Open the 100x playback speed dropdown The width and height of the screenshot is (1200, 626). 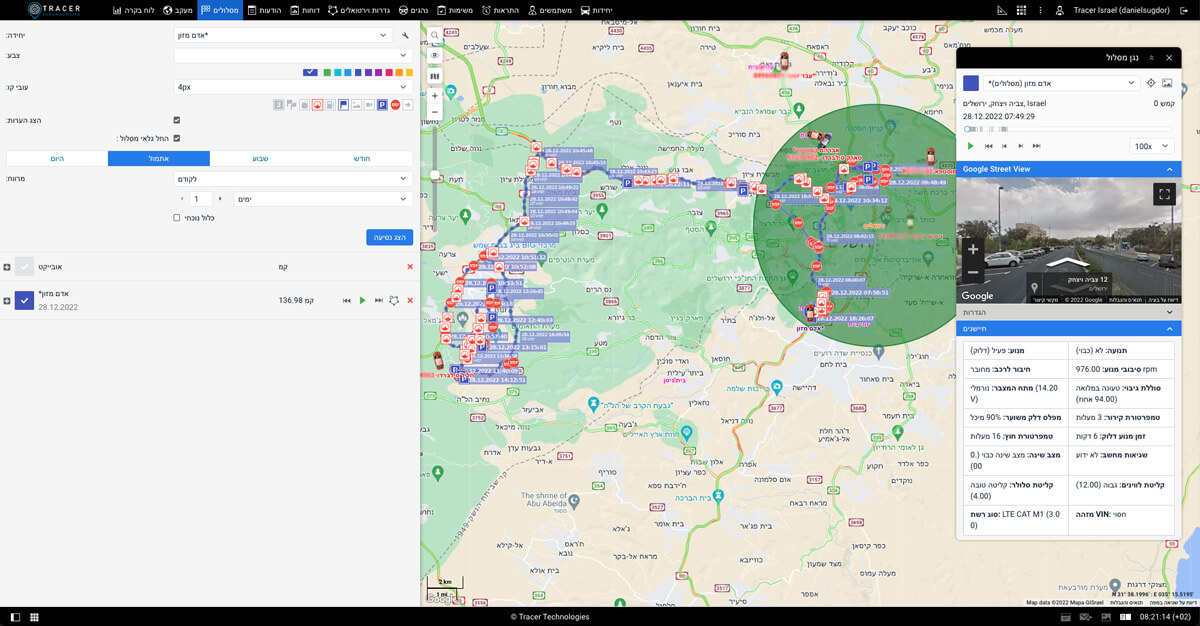1150,146
